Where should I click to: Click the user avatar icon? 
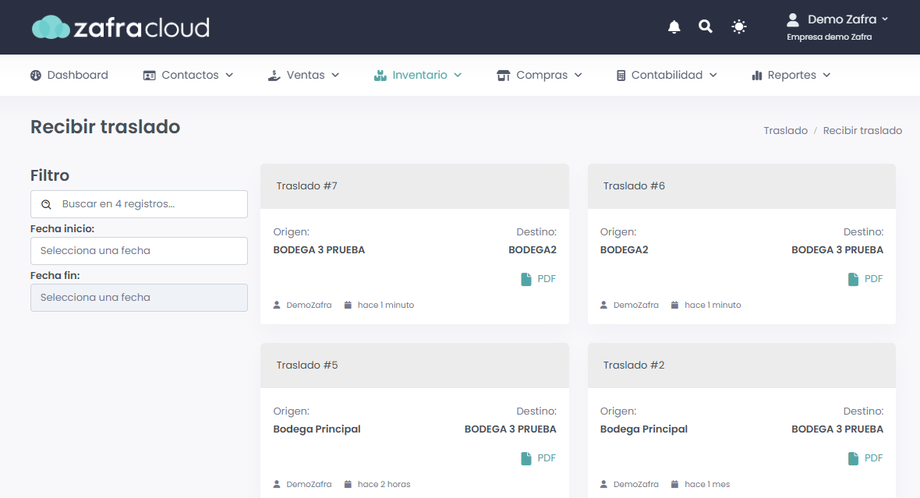coord(793,19)
